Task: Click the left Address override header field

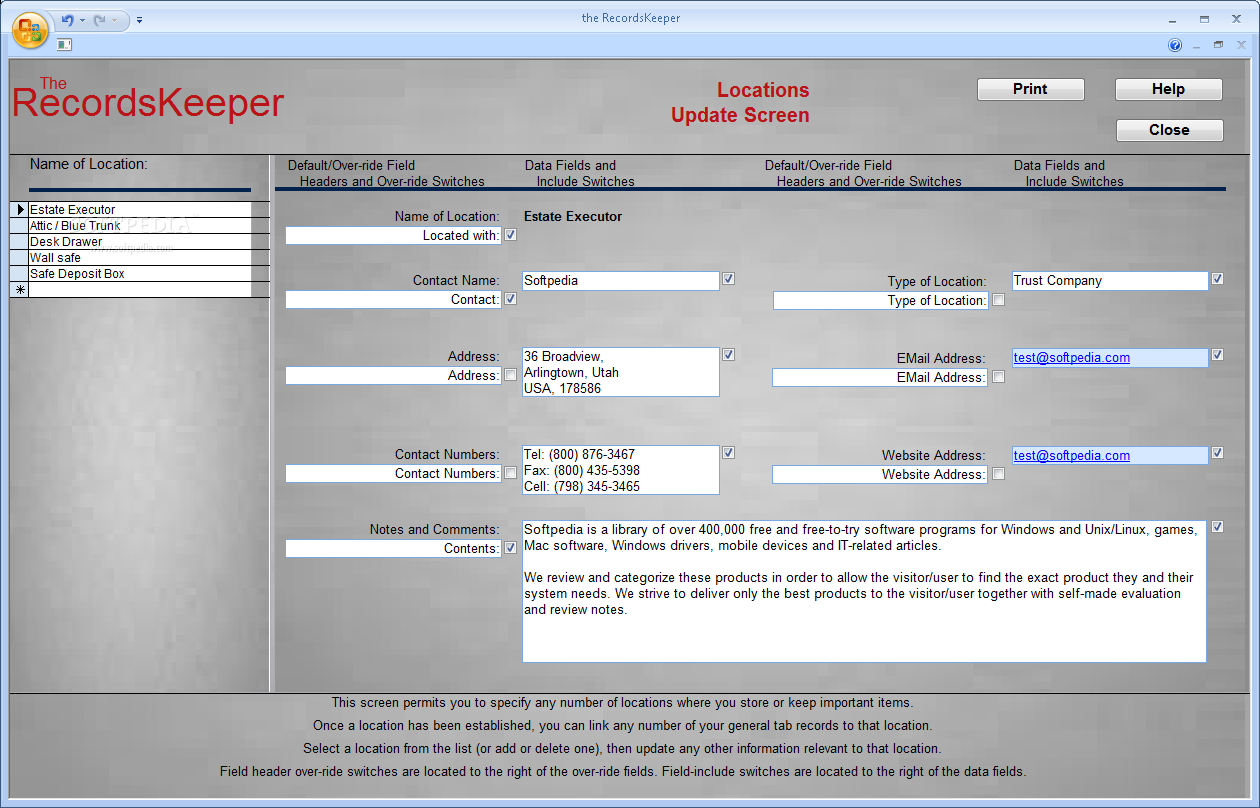Action: click(394, 376)
